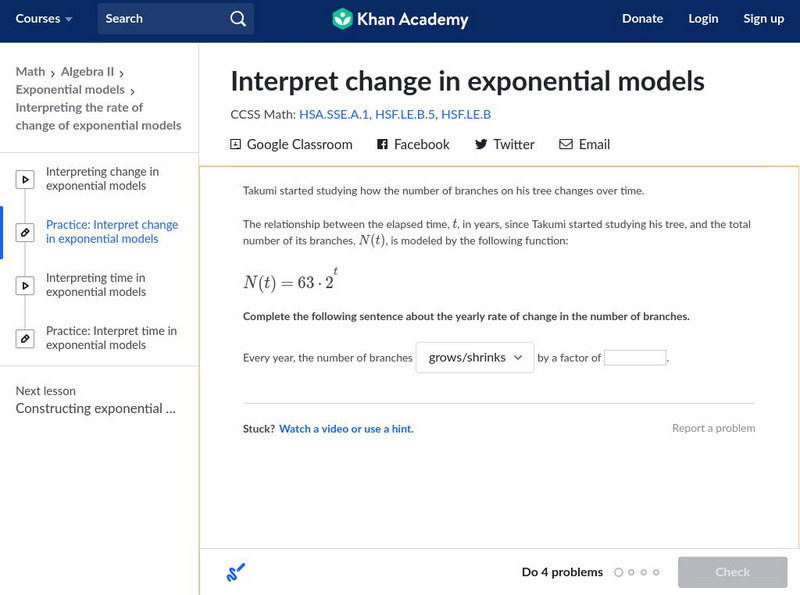The image size is (800, 595).
Task: Click the Check button
Action: pos(732,572)
